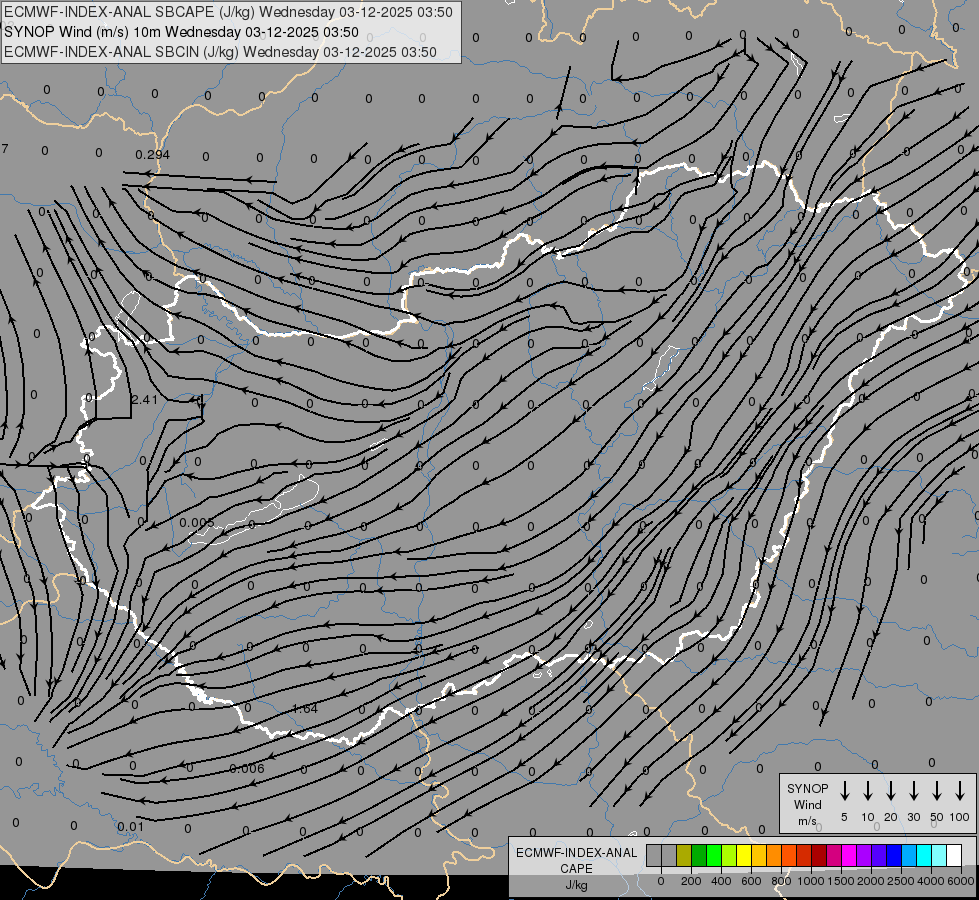Click the SBCAPE title line
The image size is (979, 900).
(x=228, y=12)
